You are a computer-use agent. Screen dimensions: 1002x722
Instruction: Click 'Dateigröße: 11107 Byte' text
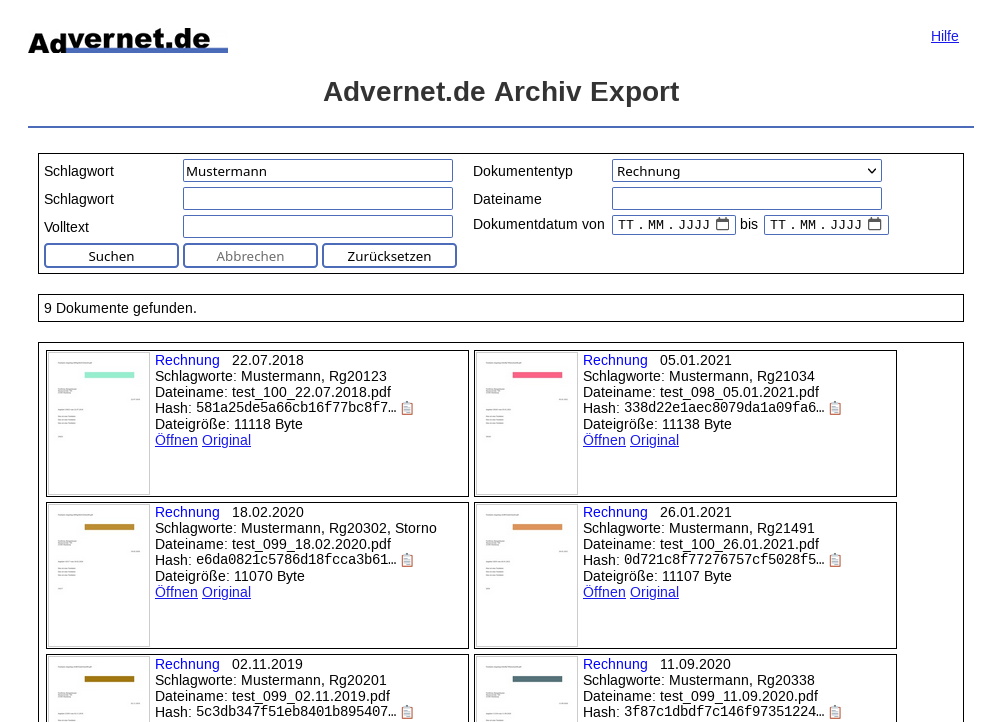pos(657,576)
